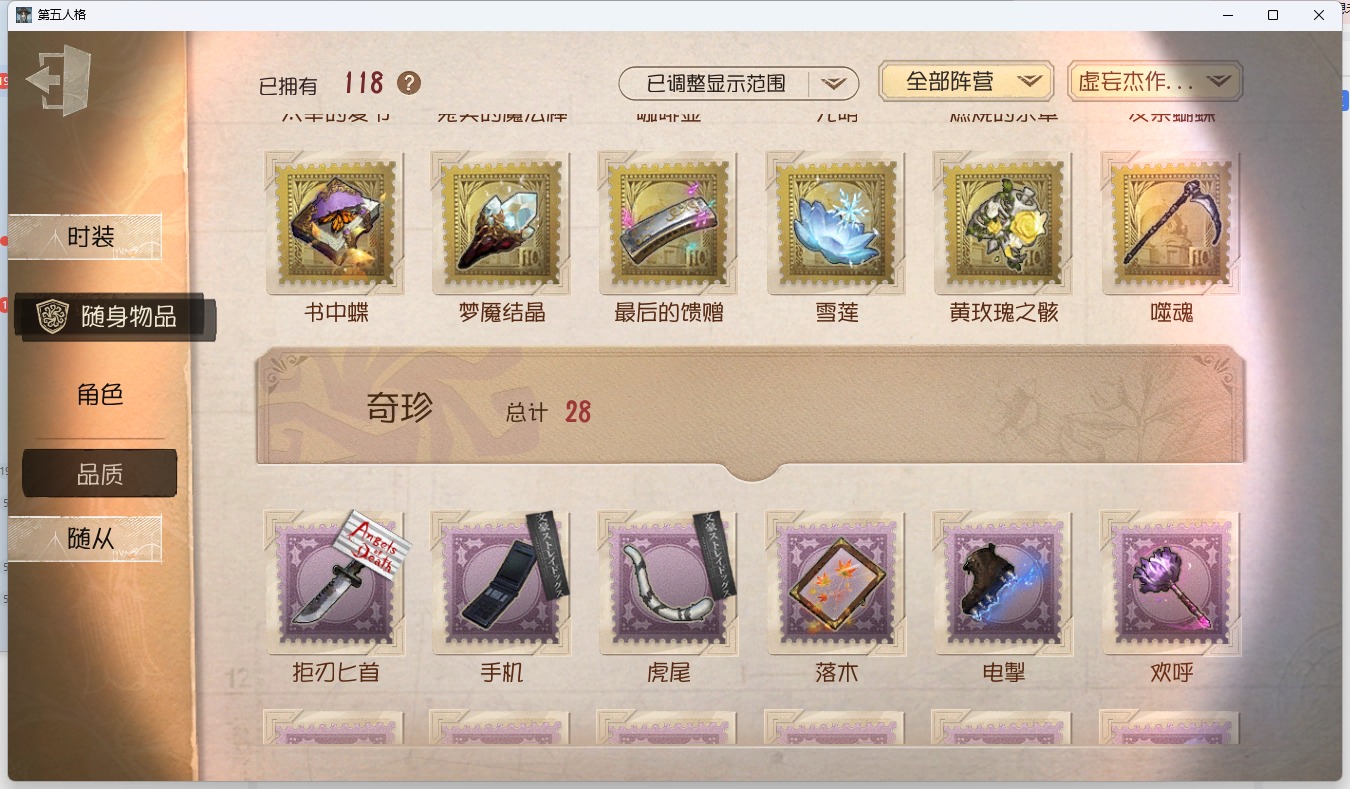Sort by 角色 option
This screenshot has width=1350, height=789.
click(100, 394)
